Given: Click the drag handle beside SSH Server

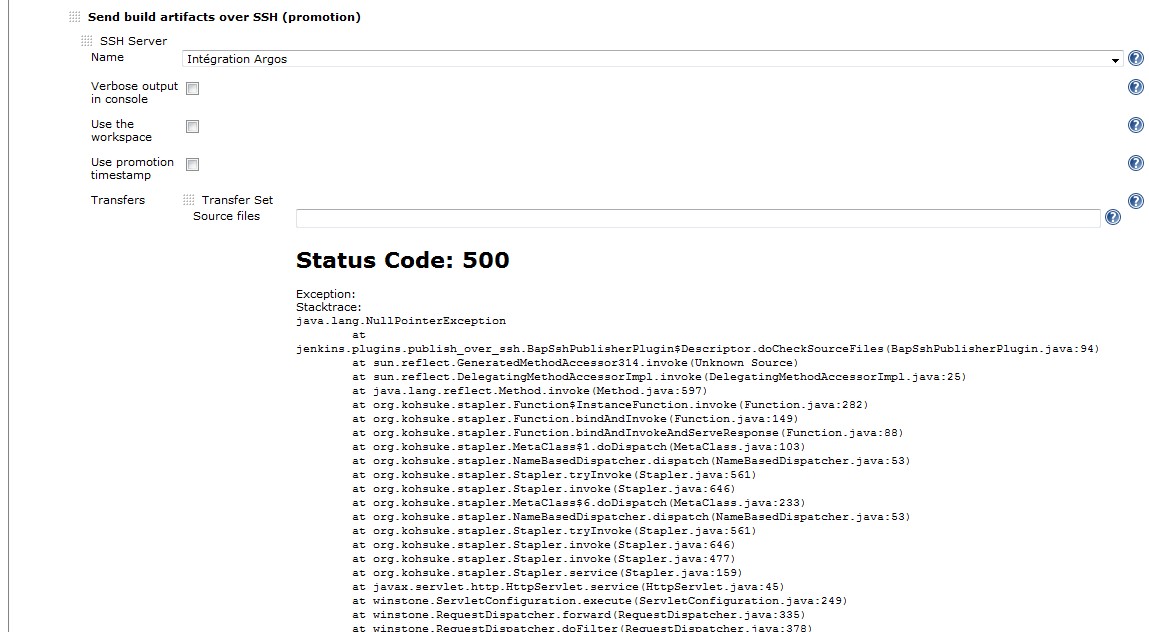Looking at the screenshot, I should pyautogui.click(x=87, y=41).
